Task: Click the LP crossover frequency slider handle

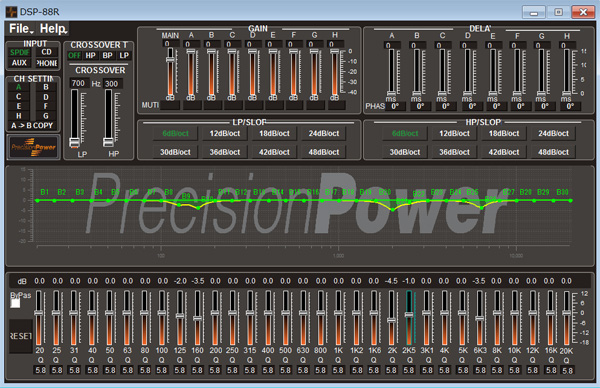Action: point(74,142)
